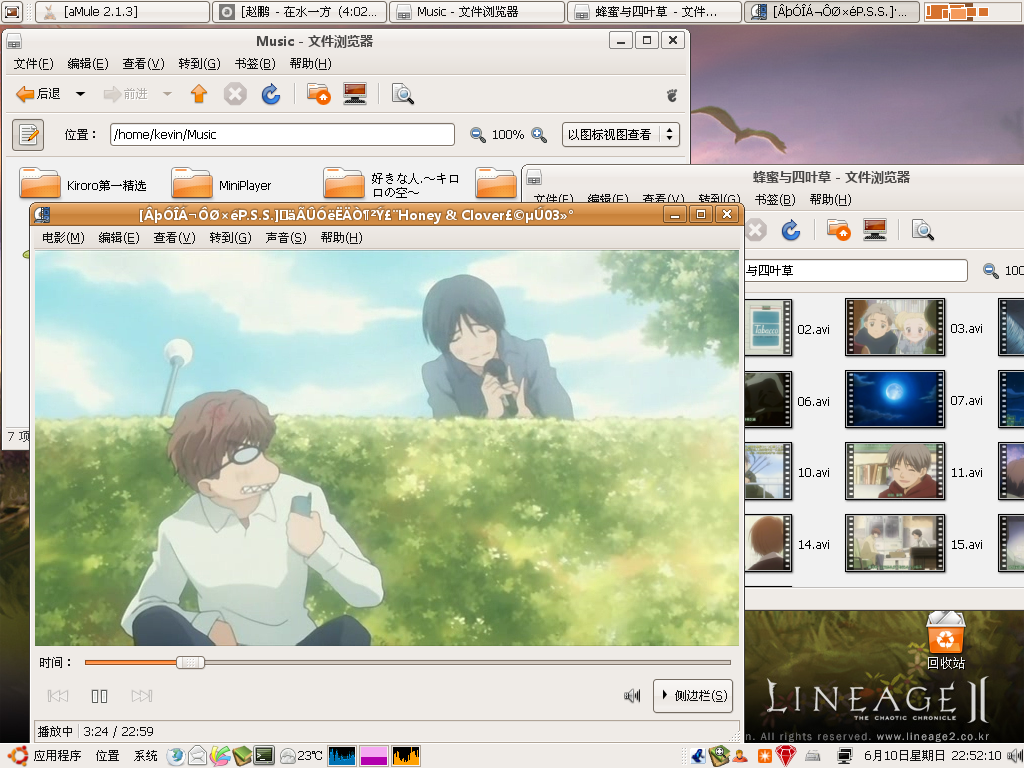This screenshot has height=768, width=1024.
Task: Select the 11.avi video thumbnail
Action: (x=895, y=471)
